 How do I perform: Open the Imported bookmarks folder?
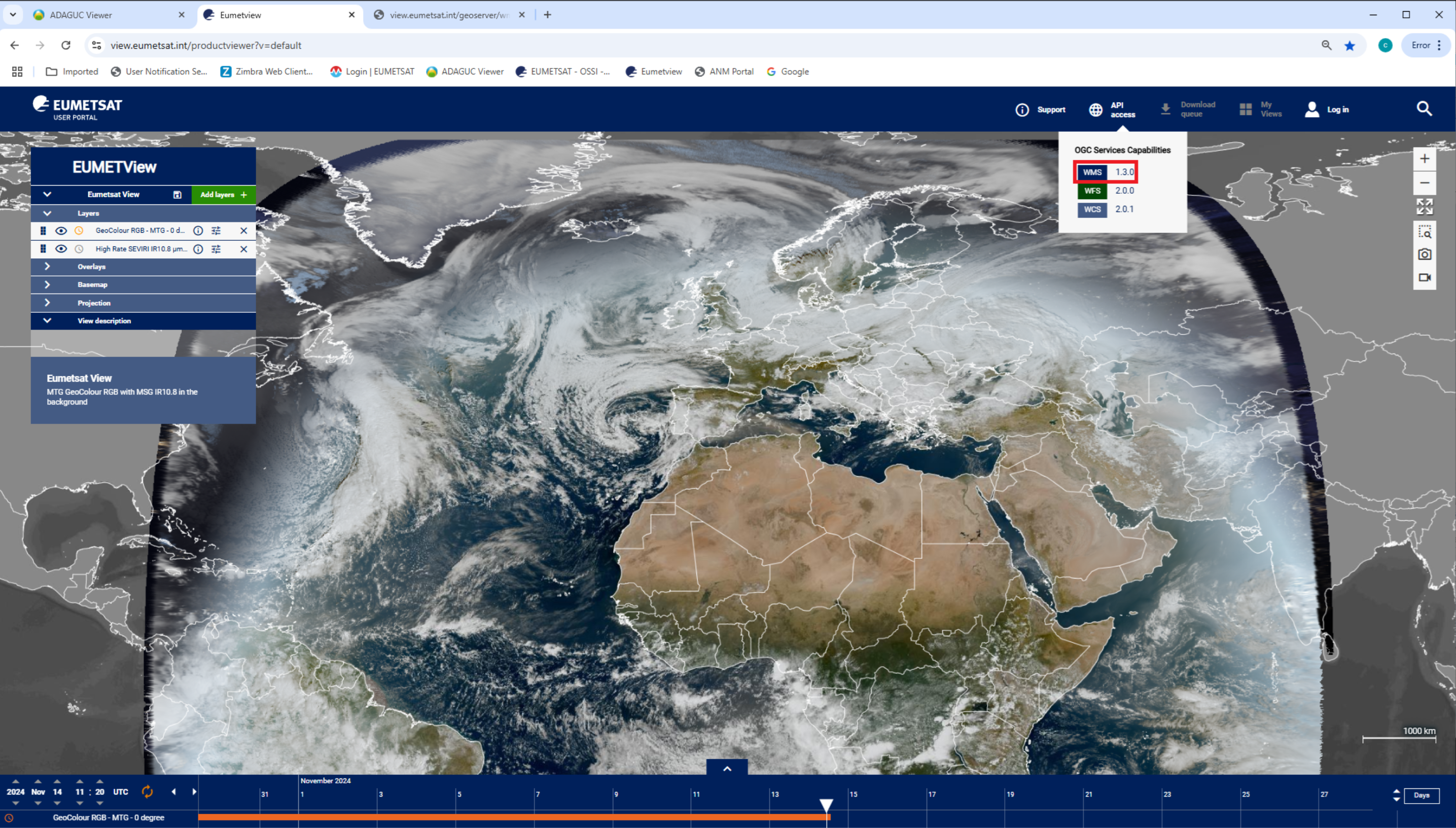pos(72,71)
